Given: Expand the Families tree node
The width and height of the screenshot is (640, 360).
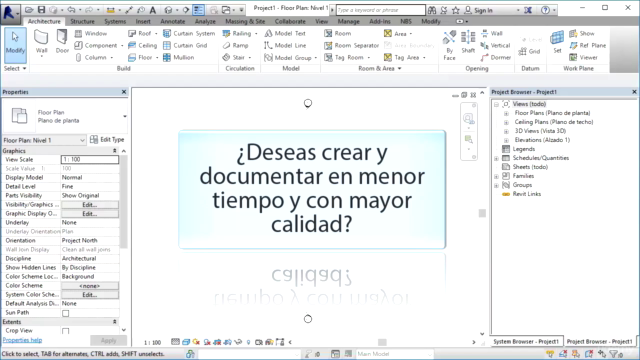Looking at the screenshot, I should (x=496, y=176).
